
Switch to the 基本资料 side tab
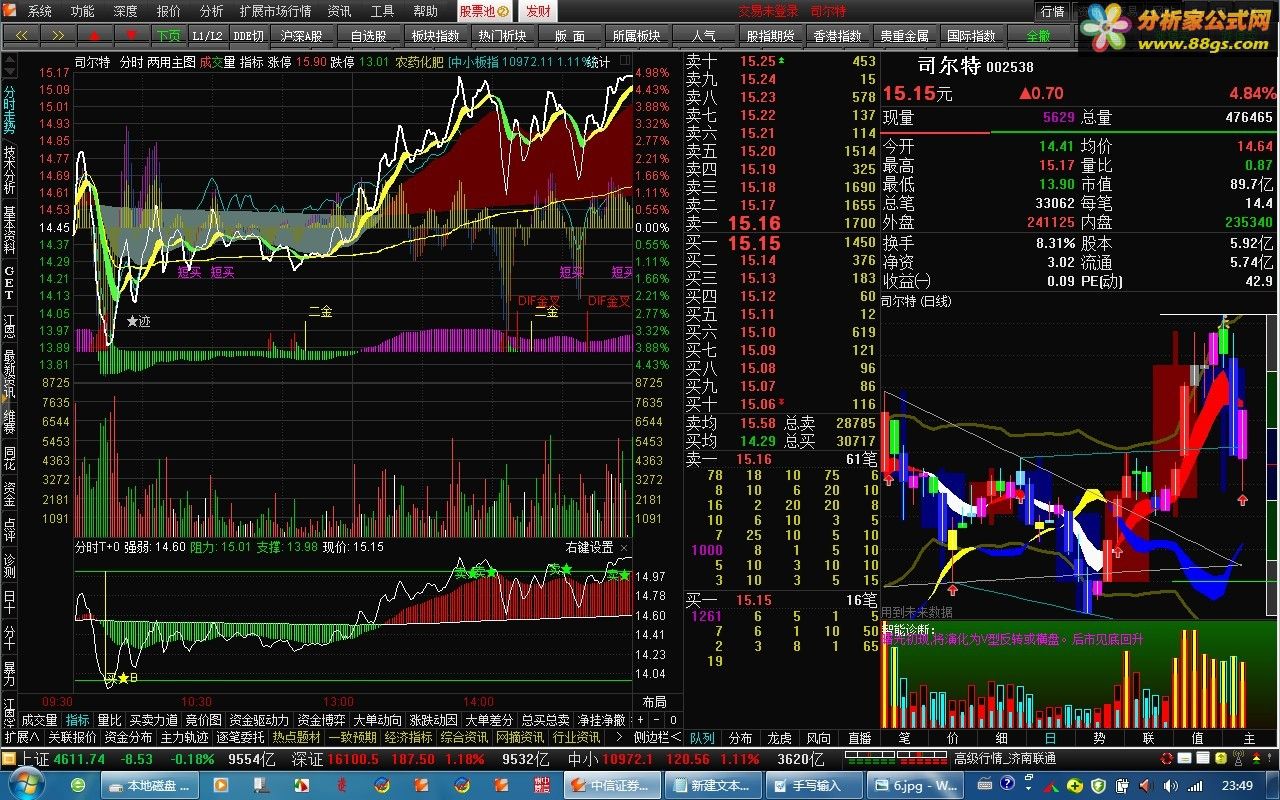[x=9, y=229]
